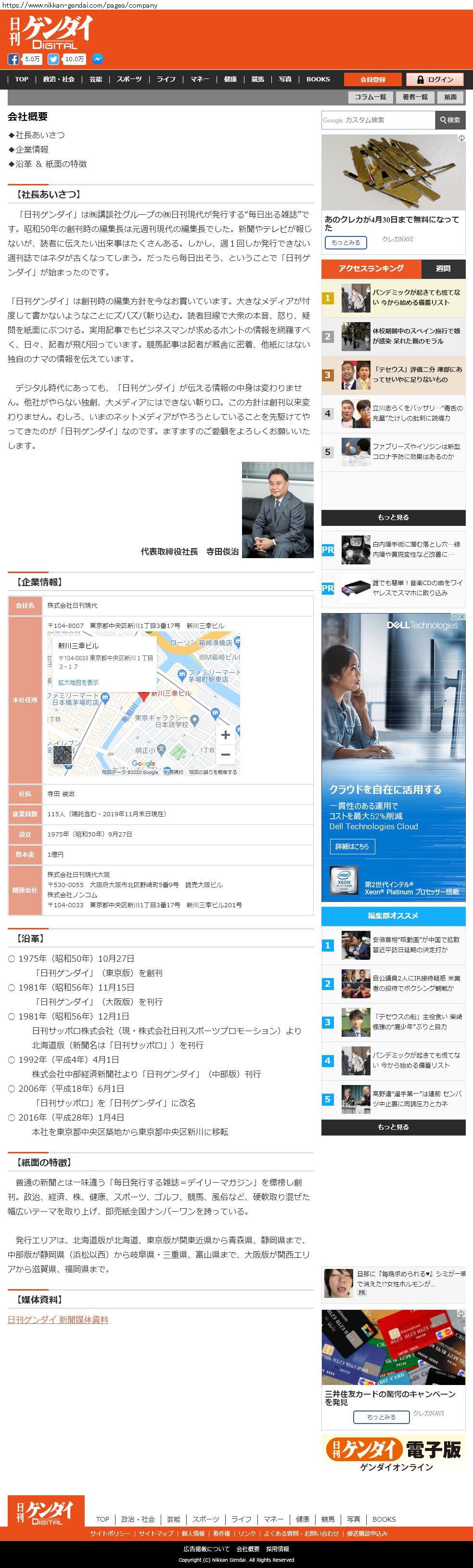Screen dimensions: 473x1568
Task: Open マネー in the top navigation
Action: click(x=199, y=80)
